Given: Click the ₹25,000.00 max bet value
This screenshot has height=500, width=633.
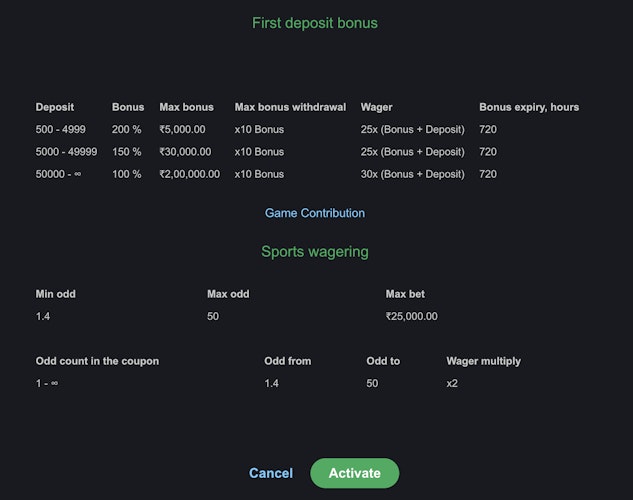Looking at the screenshot, I should tap(411, 316).
